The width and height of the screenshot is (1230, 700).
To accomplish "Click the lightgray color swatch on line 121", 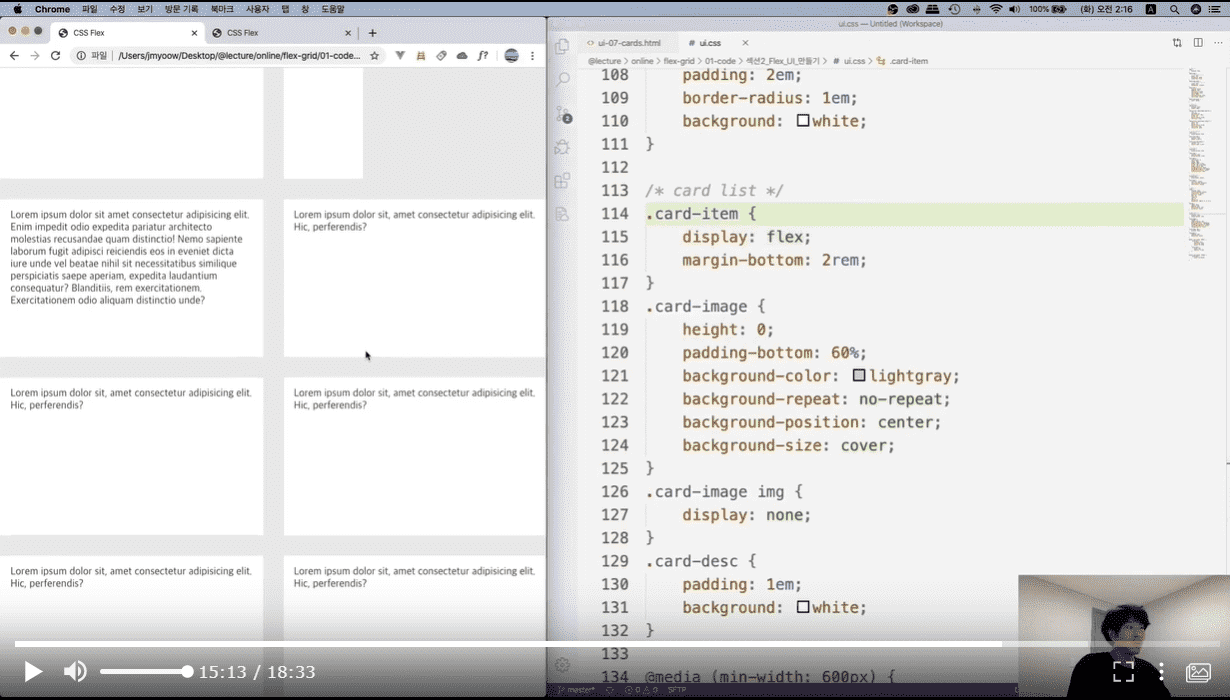I will coord(859,376).
